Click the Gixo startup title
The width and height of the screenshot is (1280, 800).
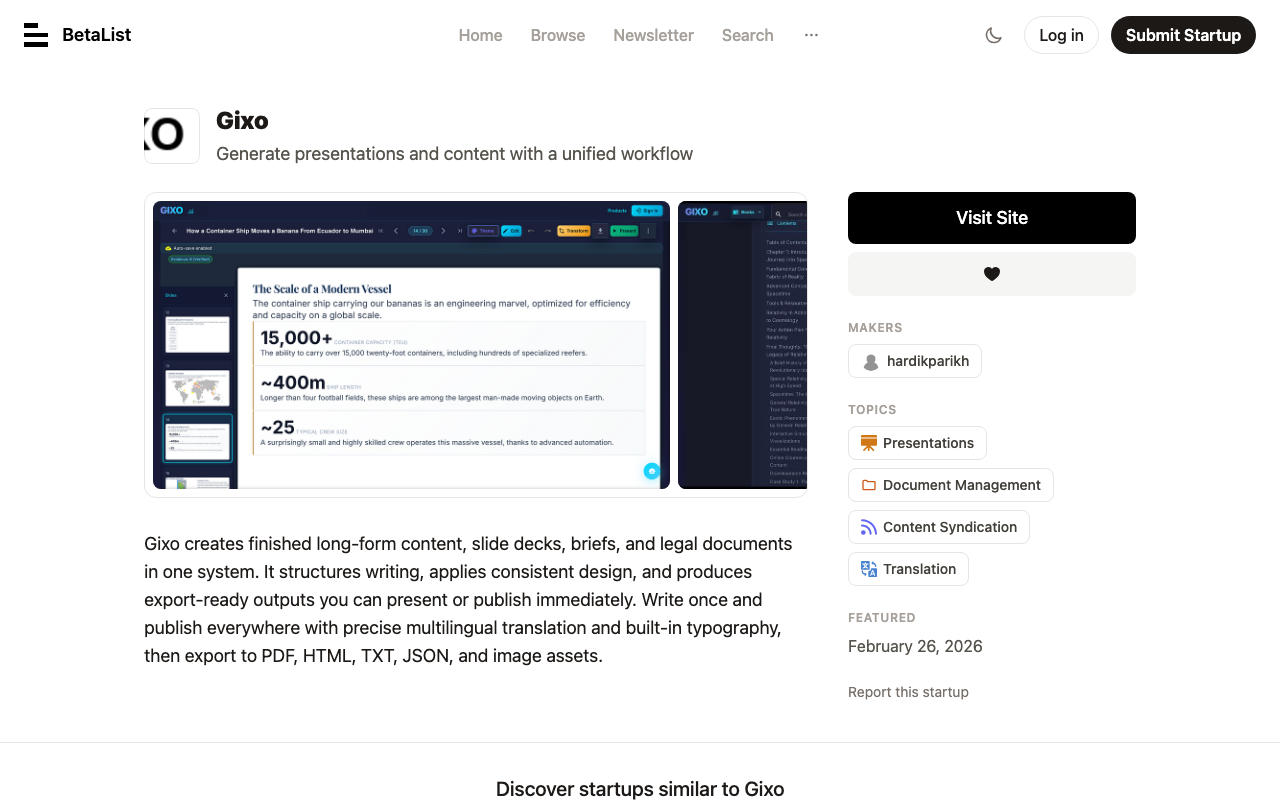(242, 121)
